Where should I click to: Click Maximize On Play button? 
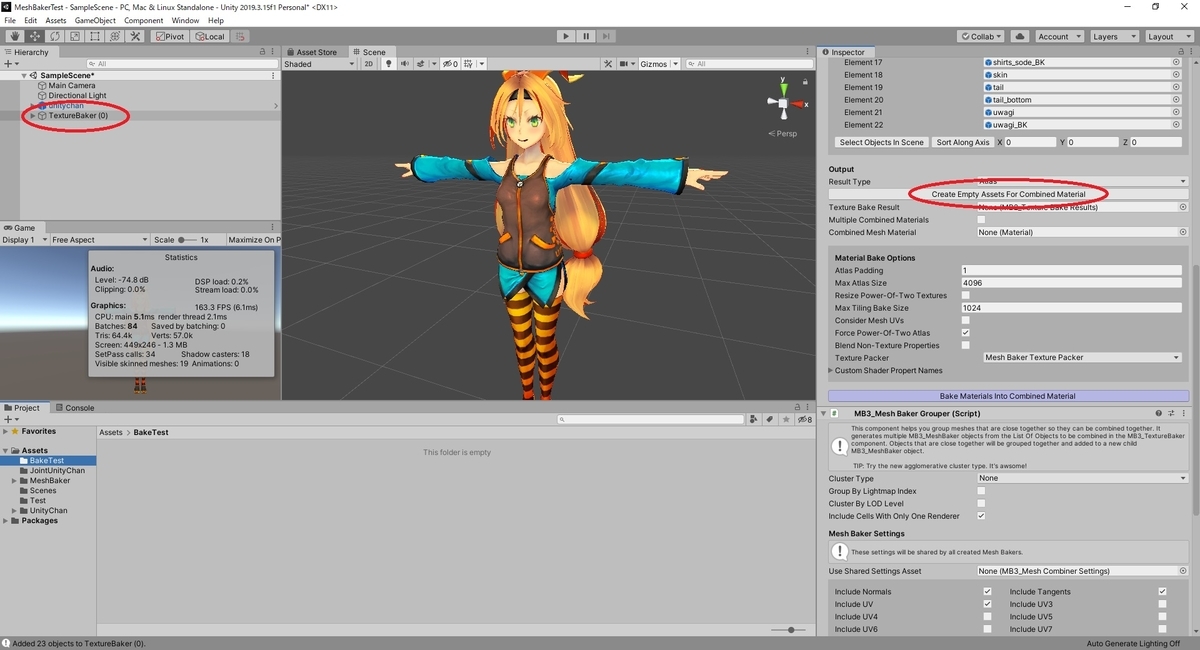[253, 240]
